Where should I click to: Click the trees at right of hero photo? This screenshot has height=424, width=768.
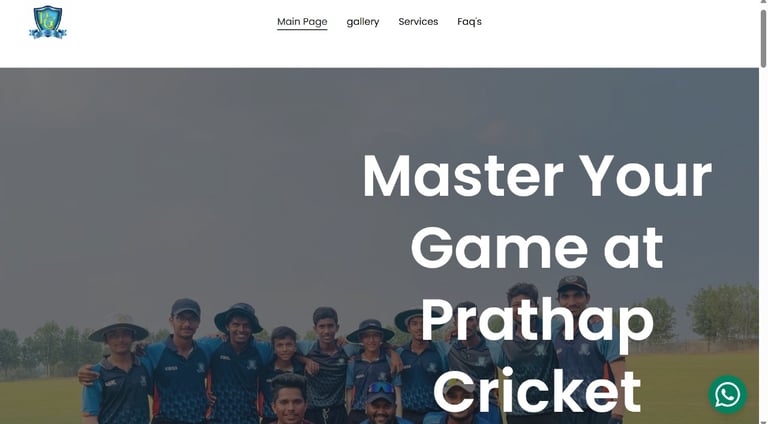[x=722, y=311]
